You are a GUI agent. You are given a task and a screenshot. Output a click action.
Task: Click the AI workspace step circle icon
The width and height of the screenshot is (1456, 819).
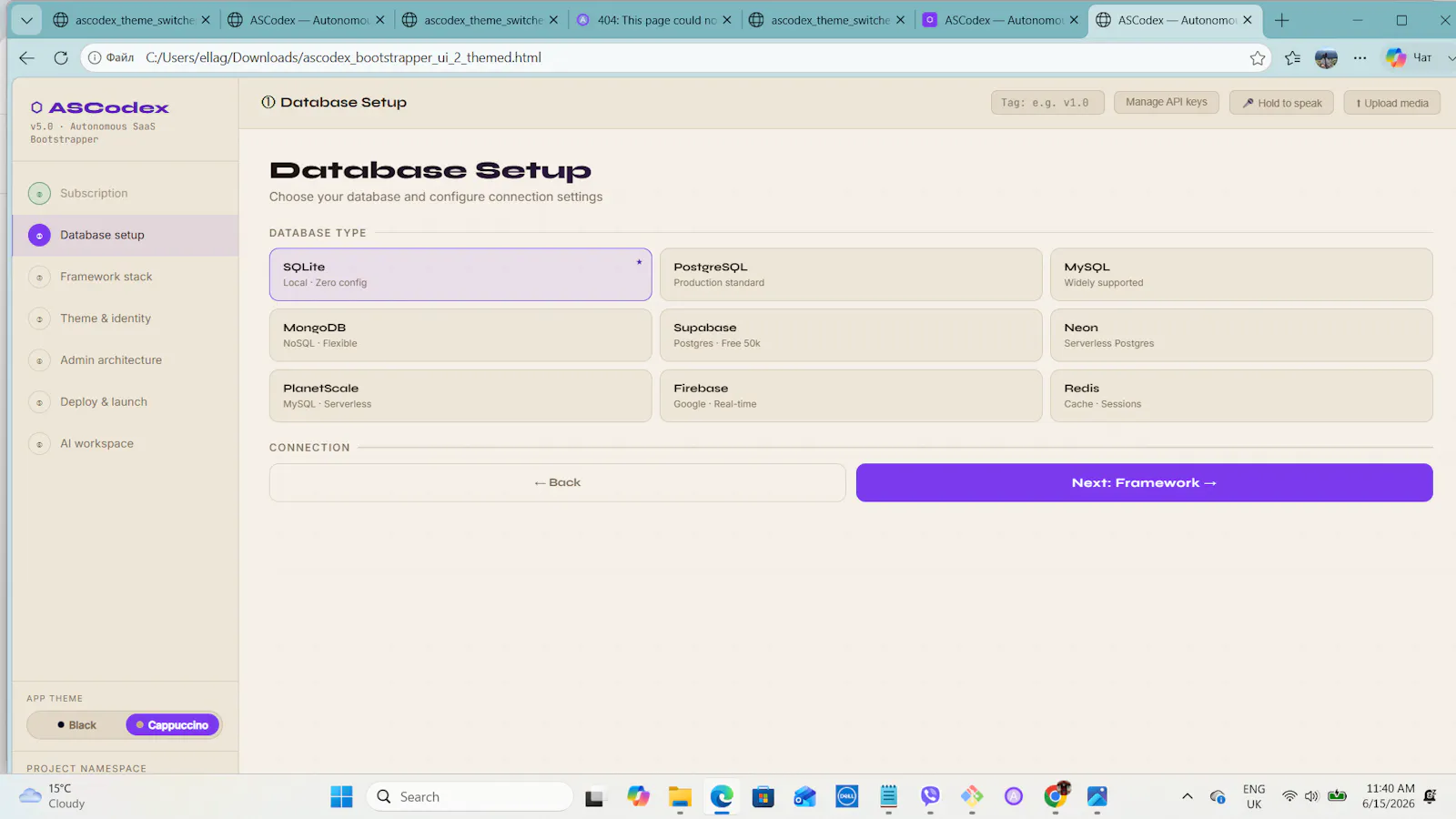coord(39,444)
